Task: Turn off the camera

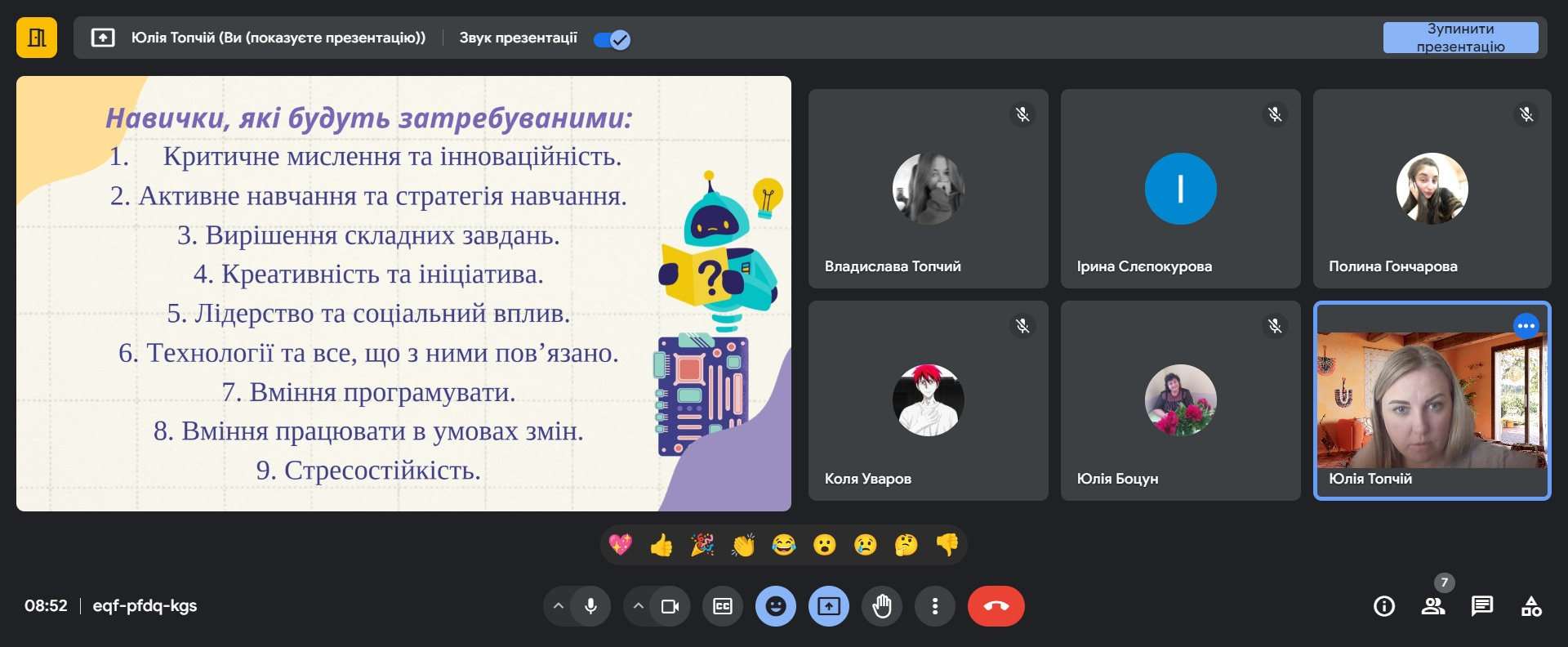Action: point(670,606)
